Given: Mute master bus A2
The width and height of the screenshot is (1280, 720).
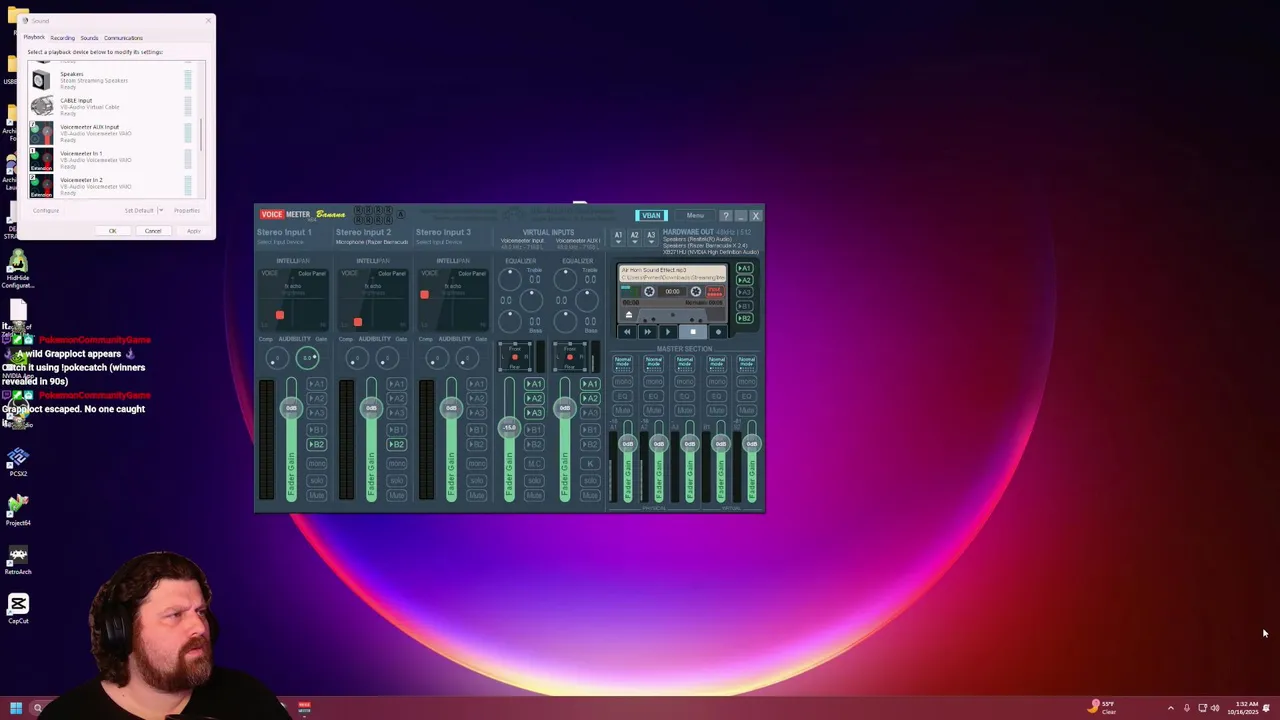Looking at the screenshot, I should (653, 410).
